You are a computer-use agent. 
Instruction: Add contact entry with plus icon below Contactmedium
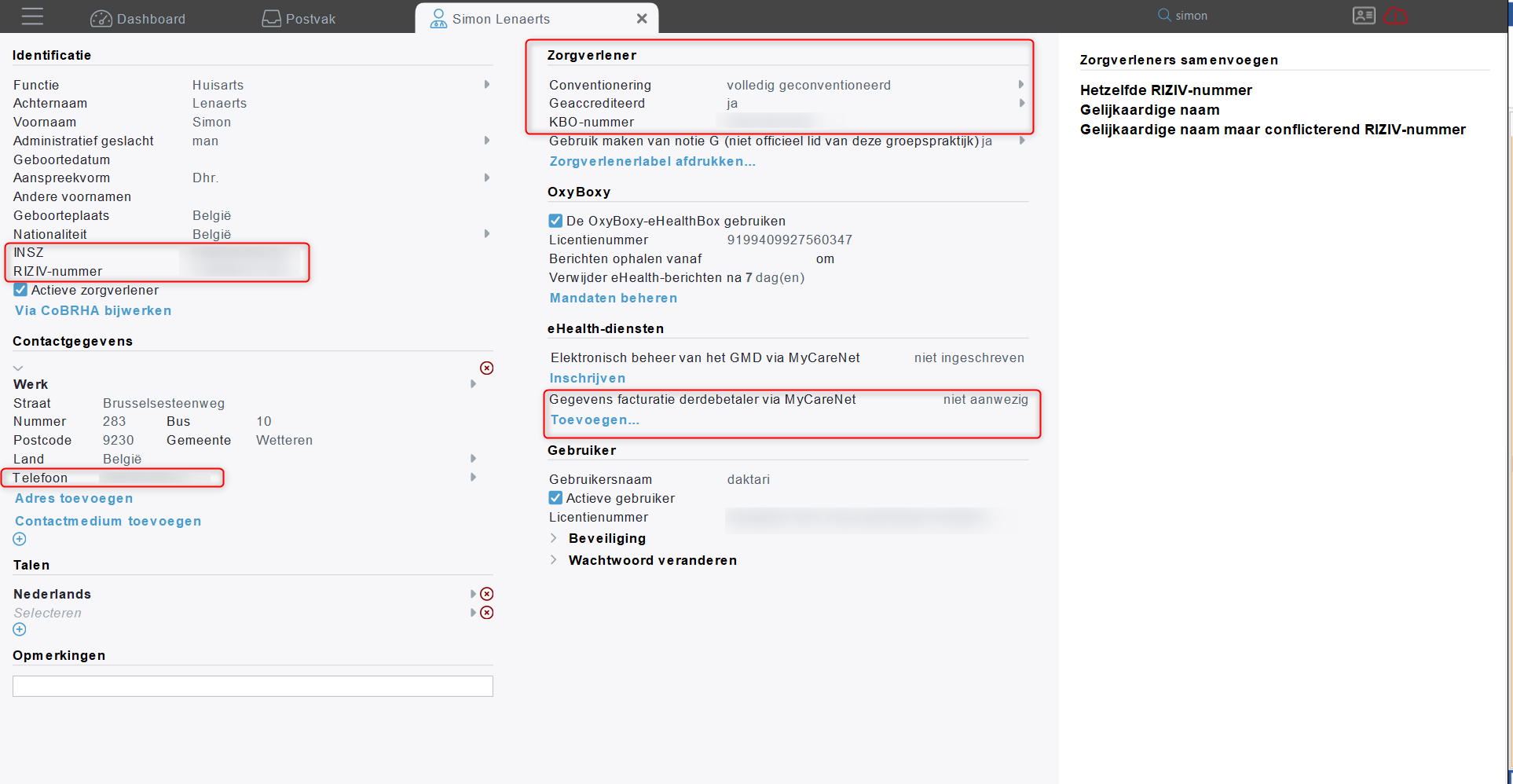[20, 539]
